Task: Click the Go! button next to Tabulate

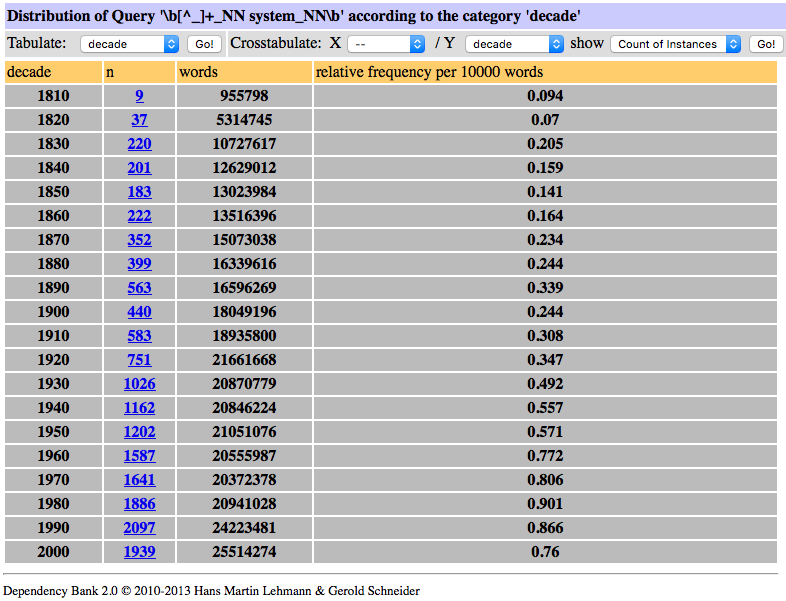Action: point(204,44)
